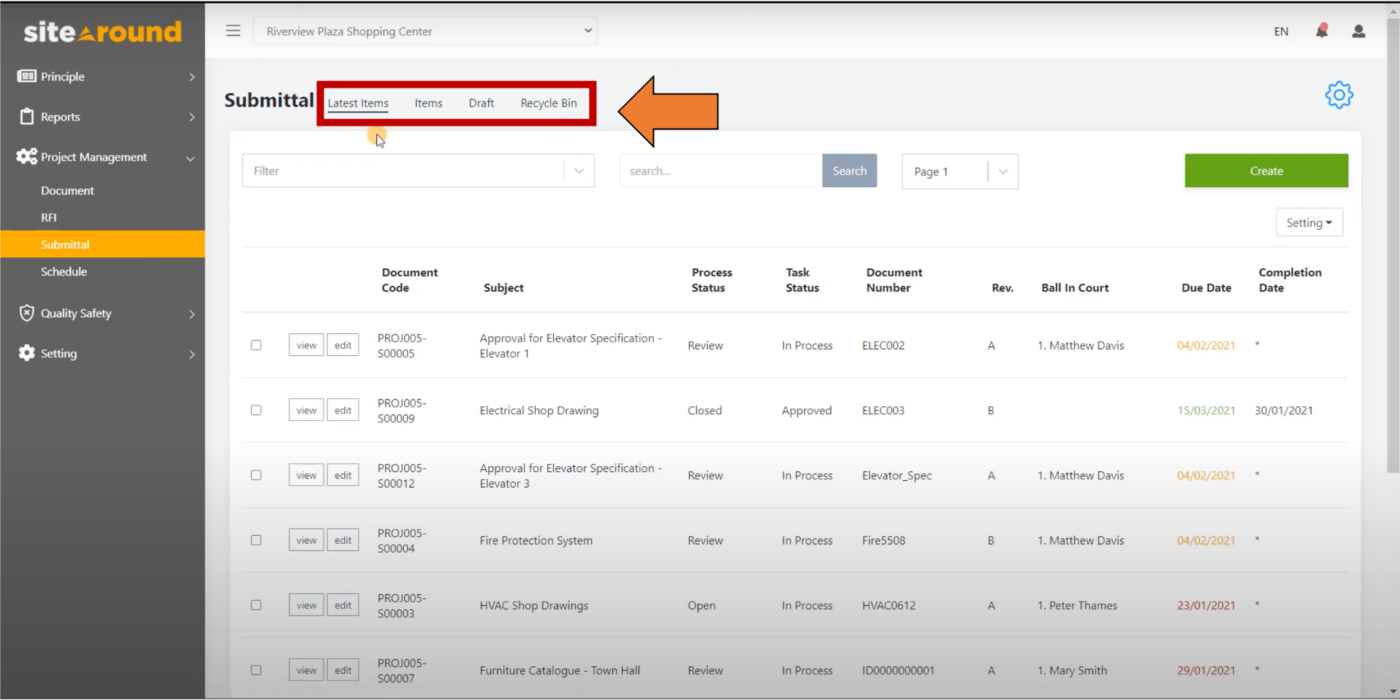Open the user profile icon
1400x700 pixels.
[1358, 31]
